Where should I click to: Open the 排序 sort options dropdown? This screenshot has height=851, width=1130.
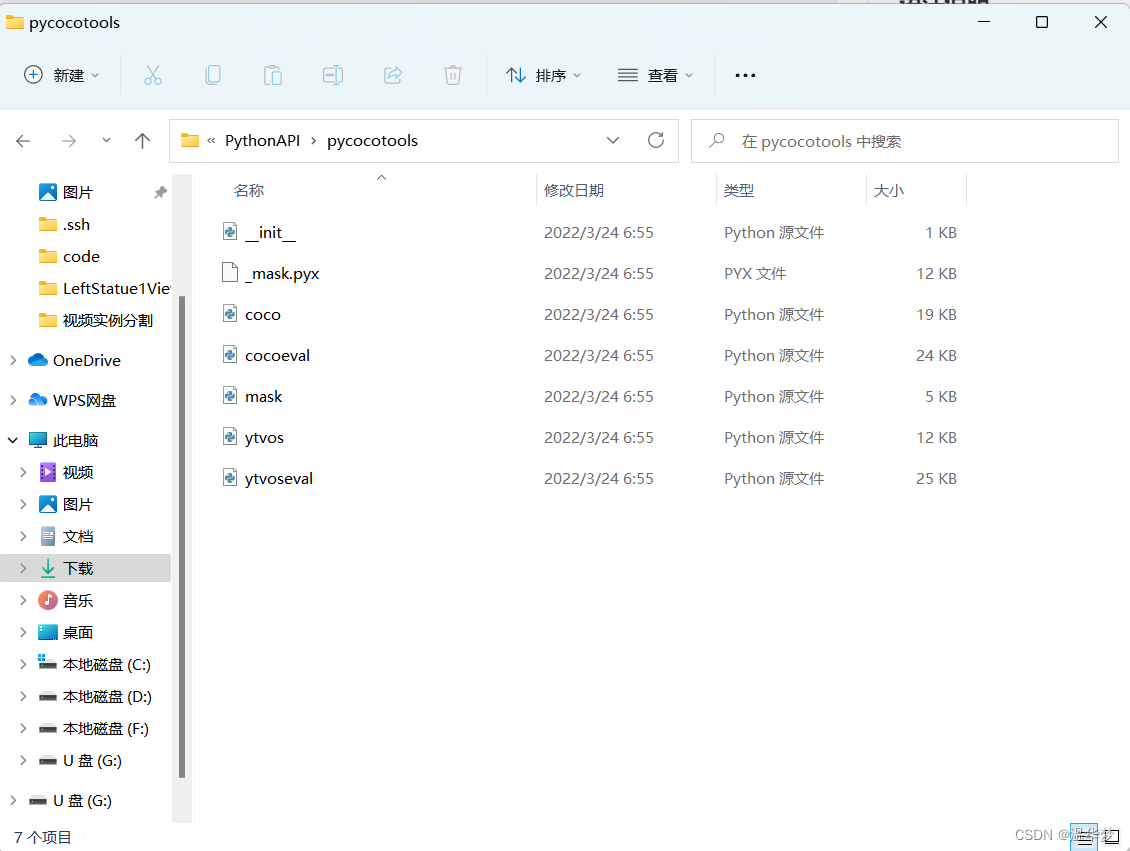[543, 75]
